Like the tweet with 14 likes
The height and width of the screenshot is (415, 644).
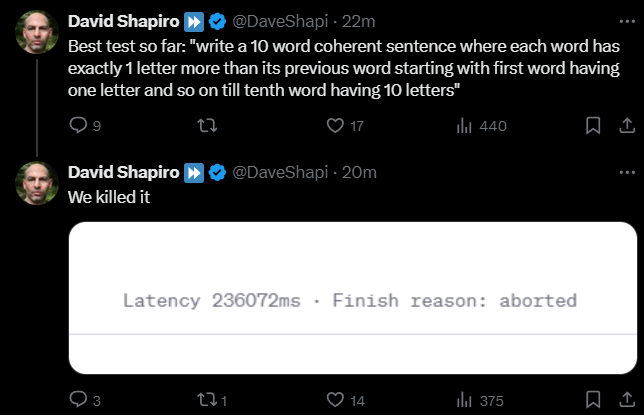point(345,400)
